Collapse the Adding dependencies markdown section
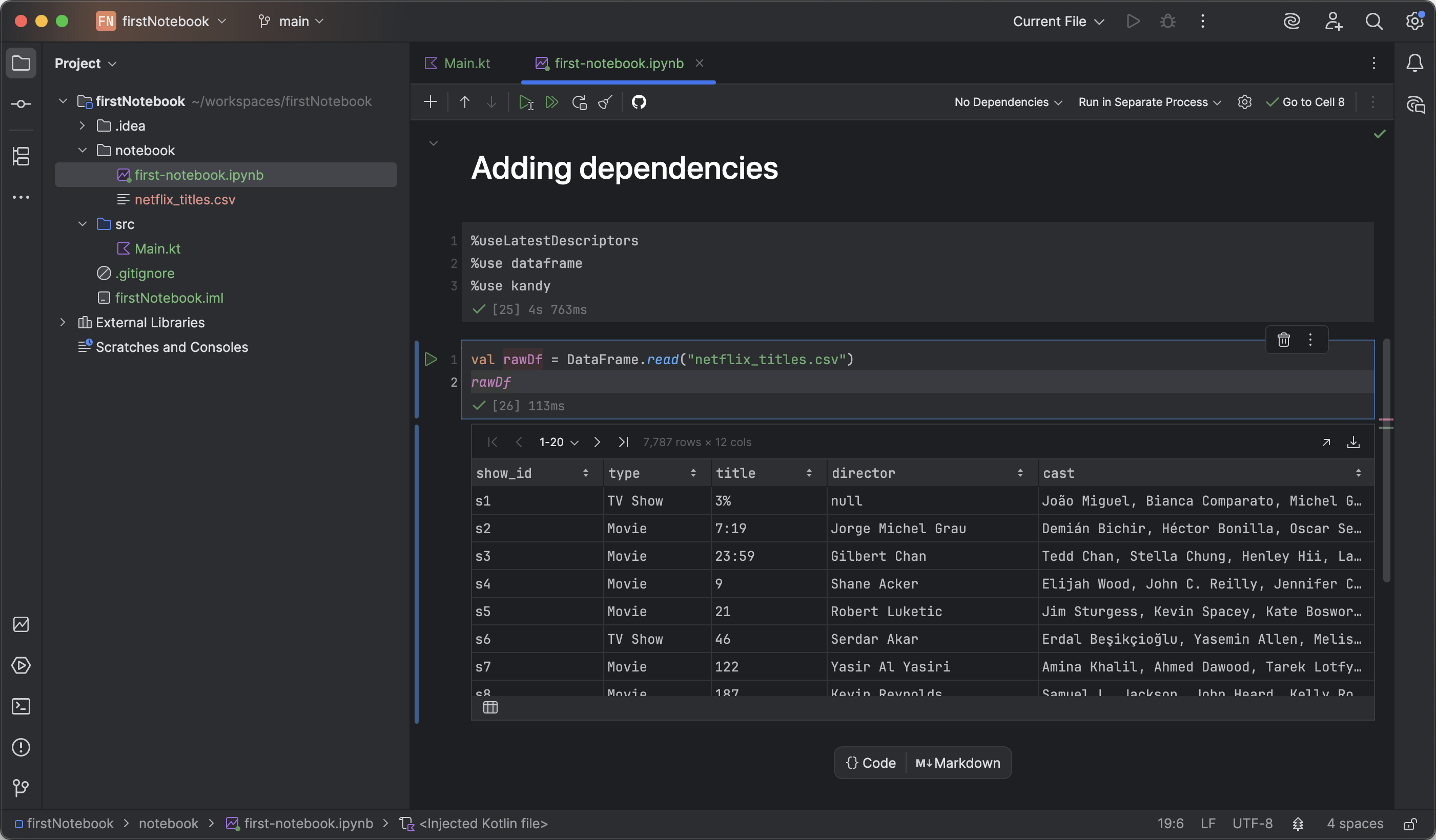 (433, 143)
